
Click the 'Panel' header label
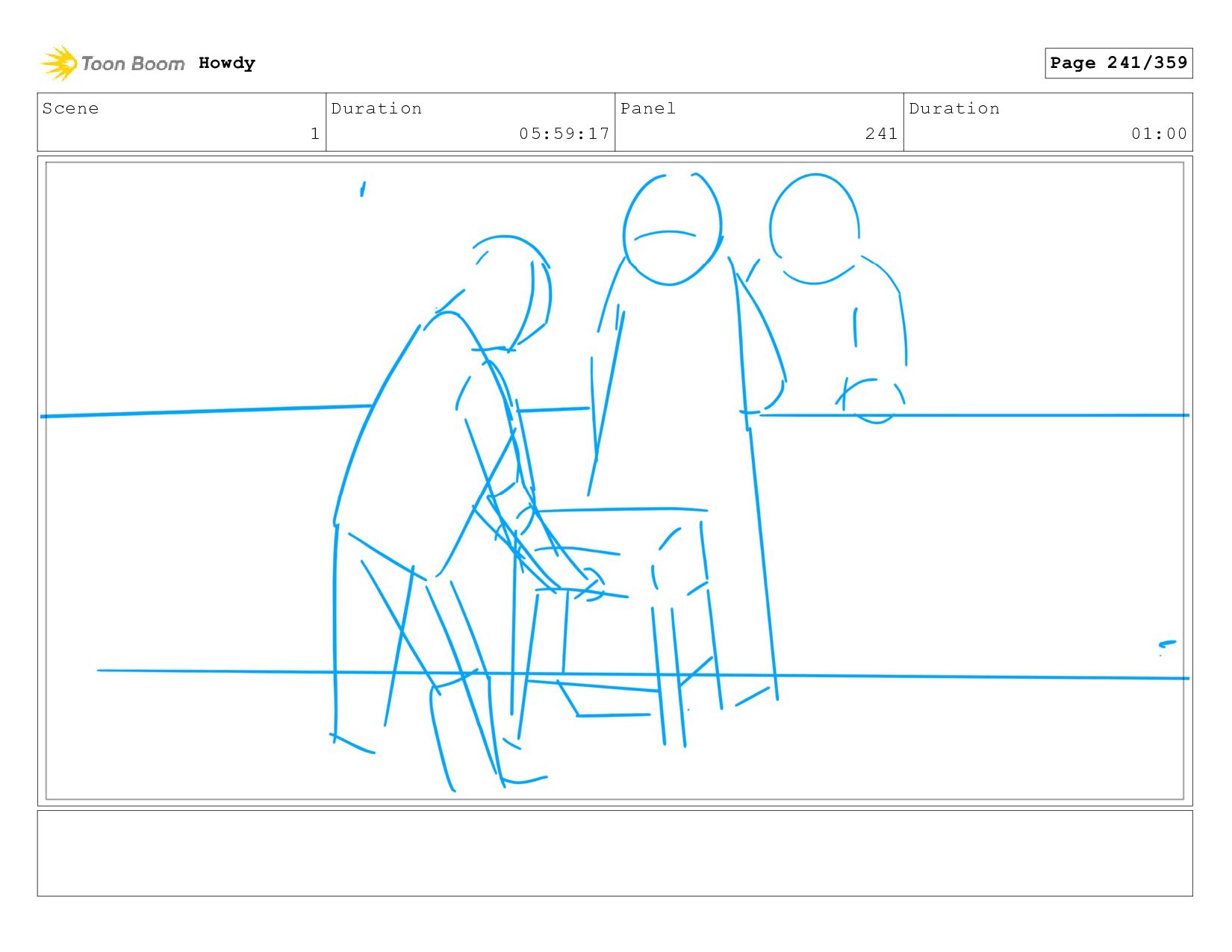pyautogui.click(x=648, y=108)
